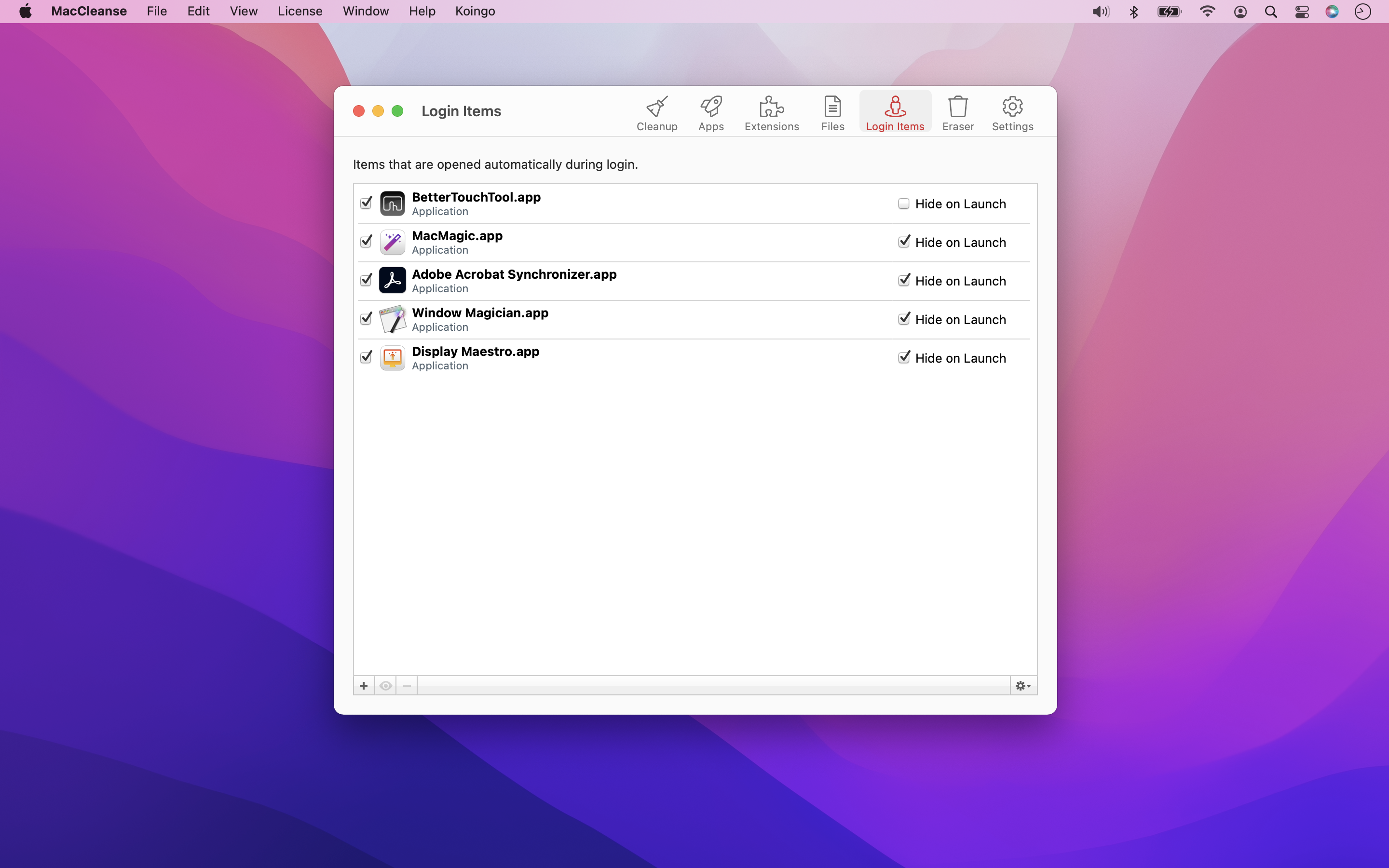This screenshot has width=1389, height=868.
Task: Select the Window Magician.app row
Action: pos(631,319)
